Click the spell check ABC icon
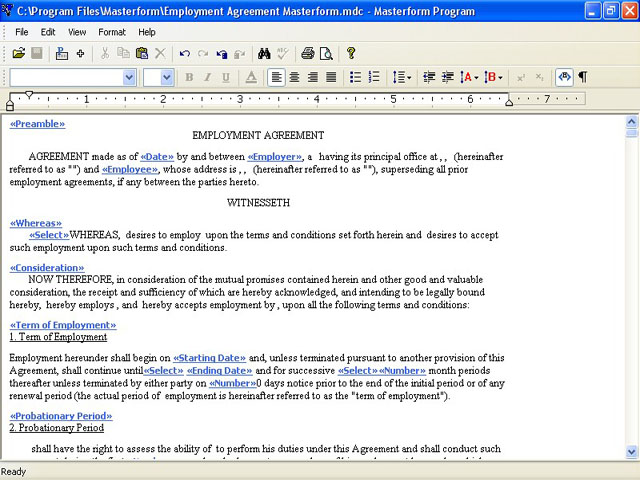640x480 pixels. [282, 53]
